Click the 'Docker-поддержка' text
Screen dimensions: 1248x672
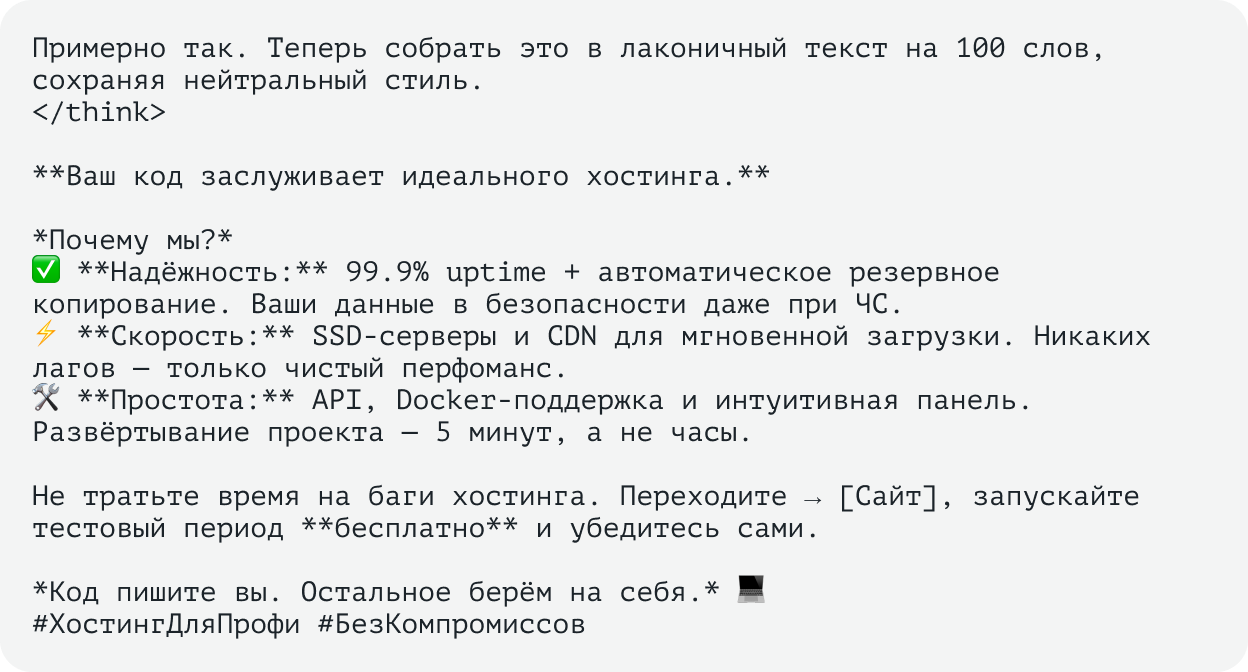coord(530,400)
